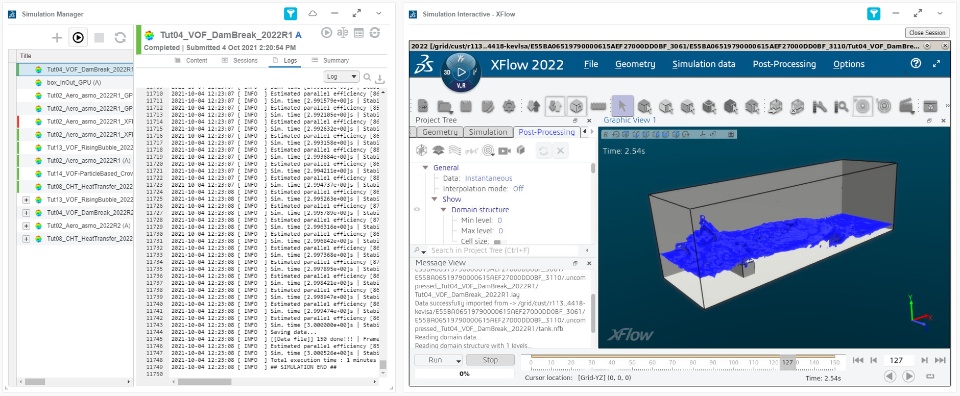Collapse the General section in Project Tree

[426, 168]
